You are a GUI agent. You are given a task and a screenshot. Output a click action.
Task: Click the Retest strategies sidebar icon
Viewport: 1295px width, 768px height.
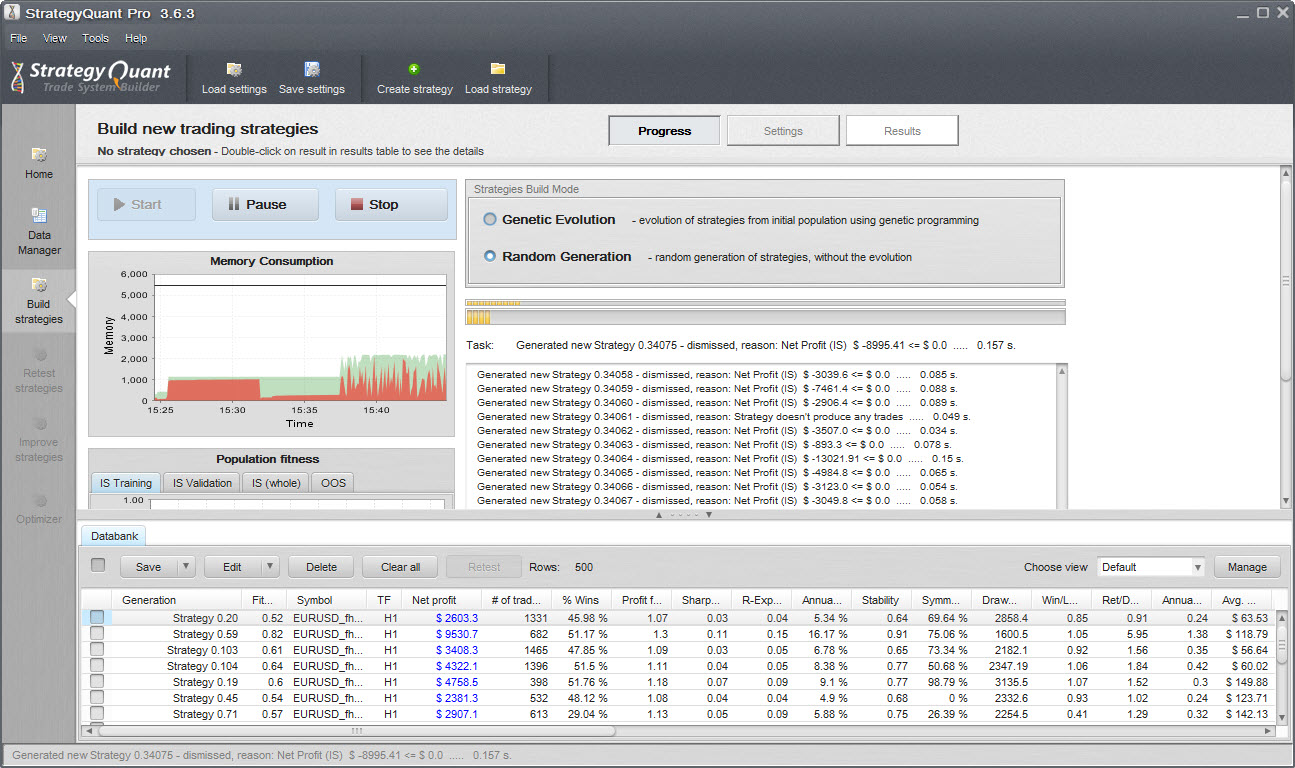click(x=40, y=354)
